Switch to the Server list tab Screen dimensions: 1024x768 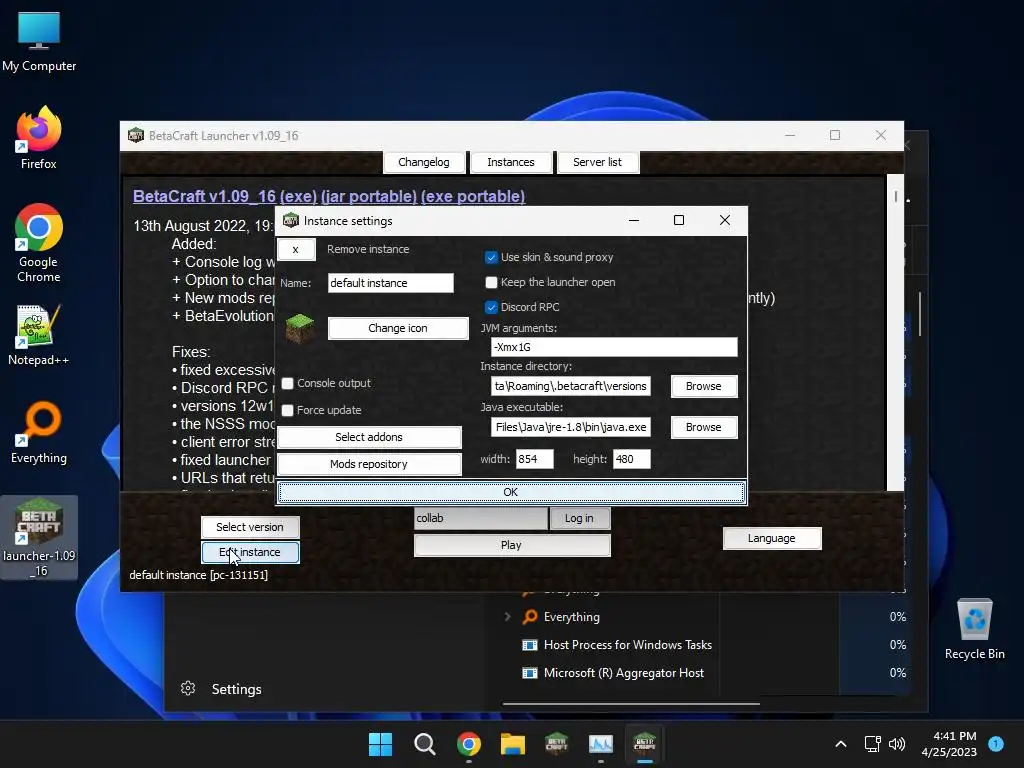pos(597,162)
